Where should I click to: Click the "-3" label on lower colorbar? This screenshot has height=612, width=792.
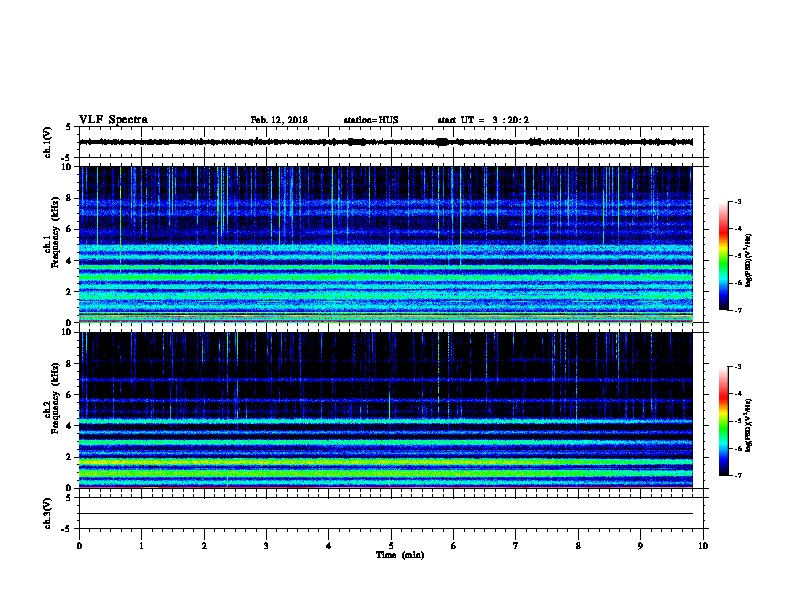pyautogui.click(x=737, y=367)
